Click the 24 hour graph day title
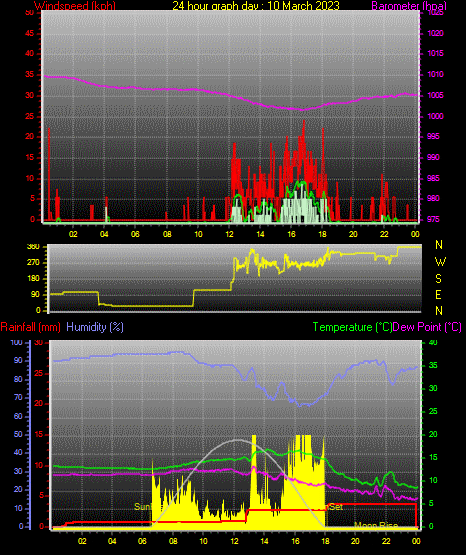 pos(256,6)
